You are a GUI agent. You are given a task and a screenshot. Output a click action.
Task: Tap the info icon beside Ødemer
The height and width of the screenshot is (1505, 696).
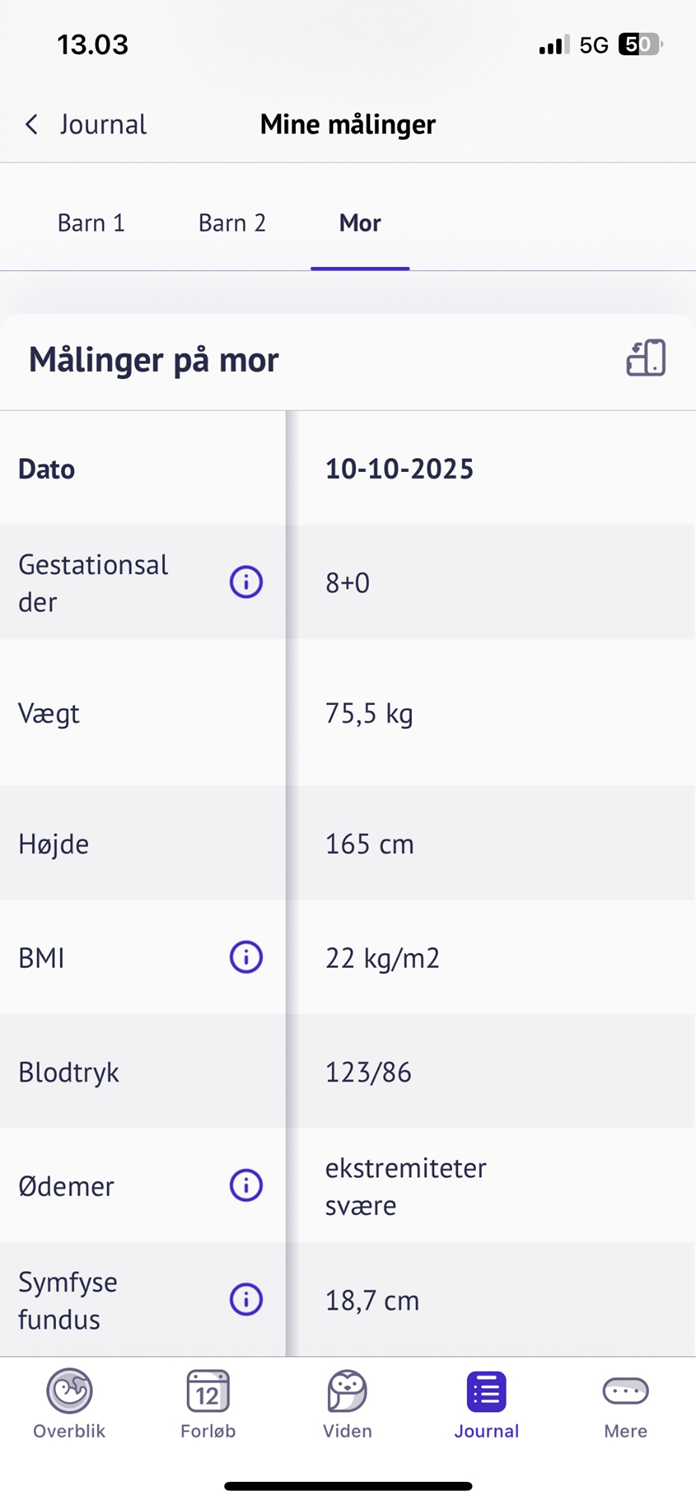246,1186
